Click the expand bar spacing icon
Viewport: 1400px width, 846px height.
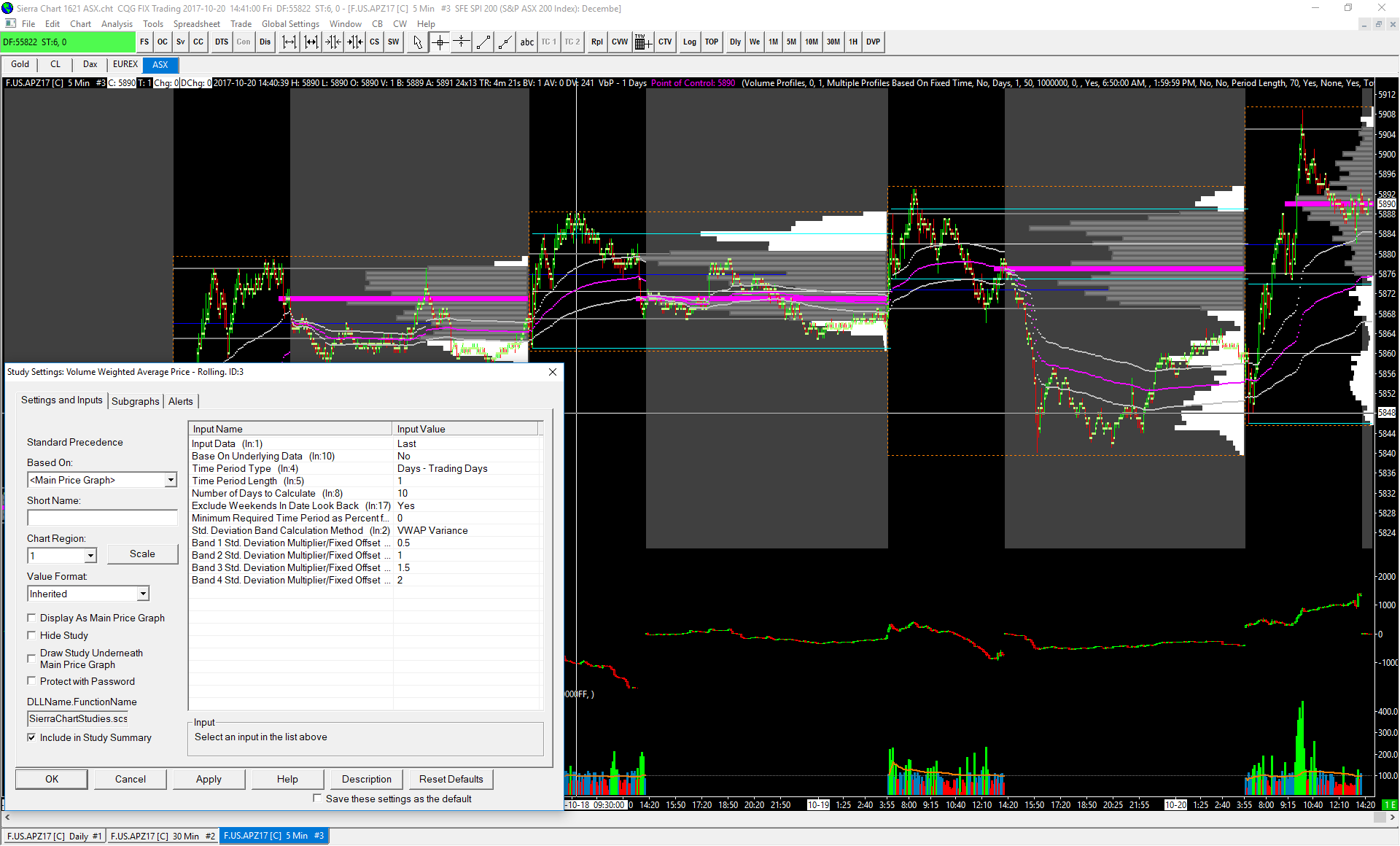[289, 42]
